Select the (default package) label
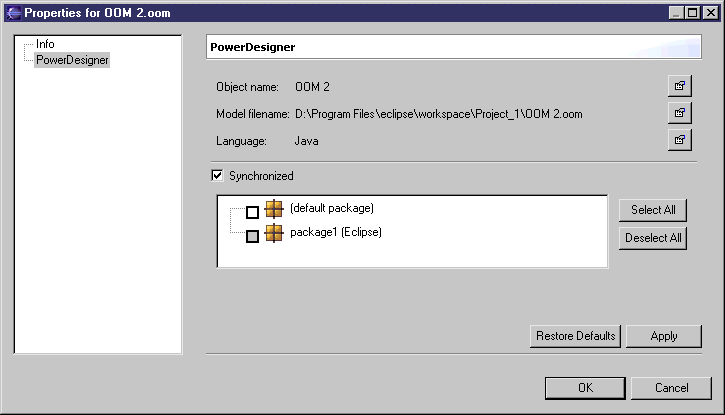The image size is (725, 415). (331, 209)
